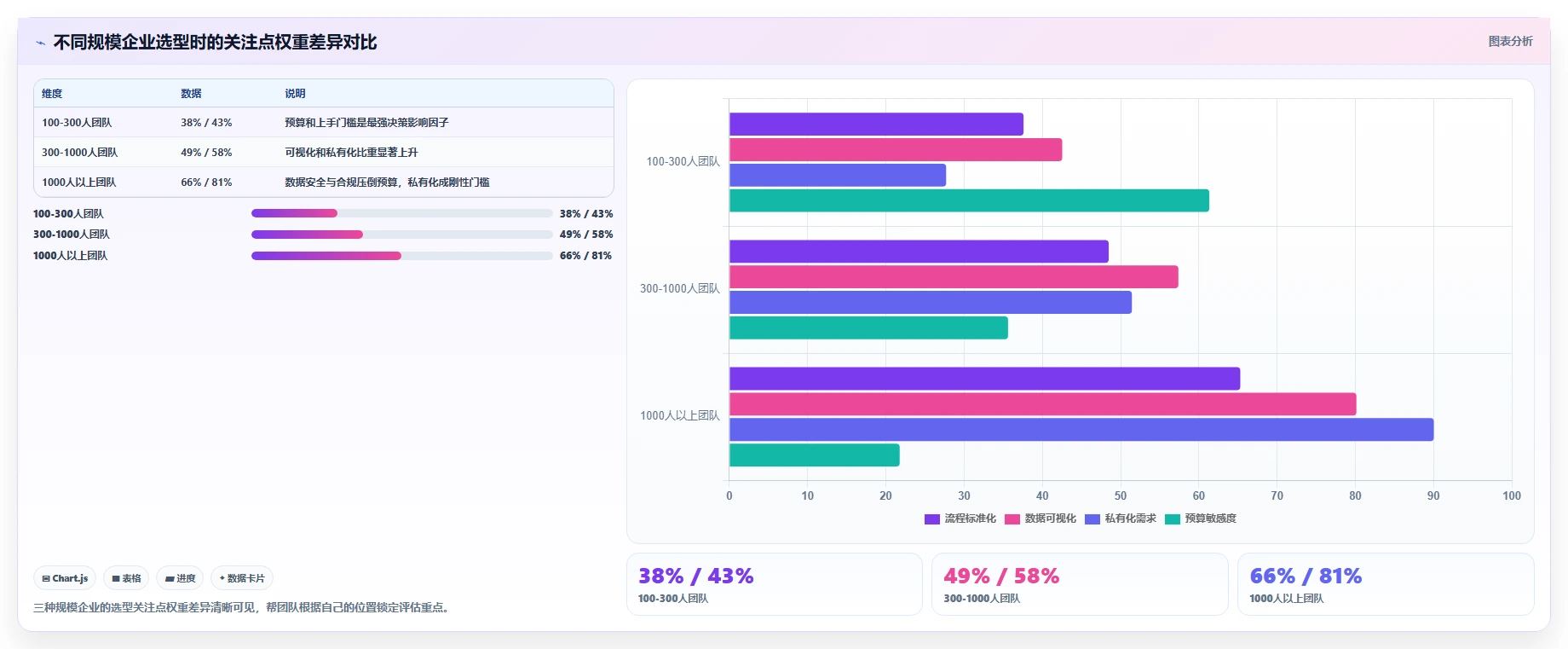Click the text 数据安全与合规压倒预算，私有化成刚性门槛

(387, 183)
